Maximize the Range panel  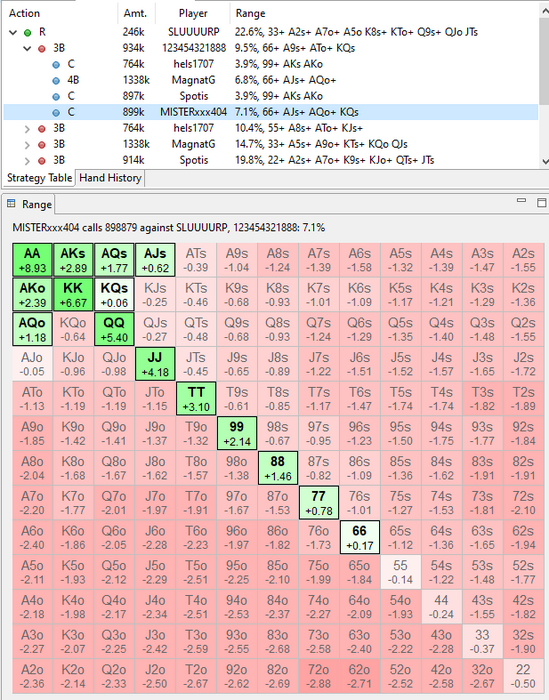541,203
